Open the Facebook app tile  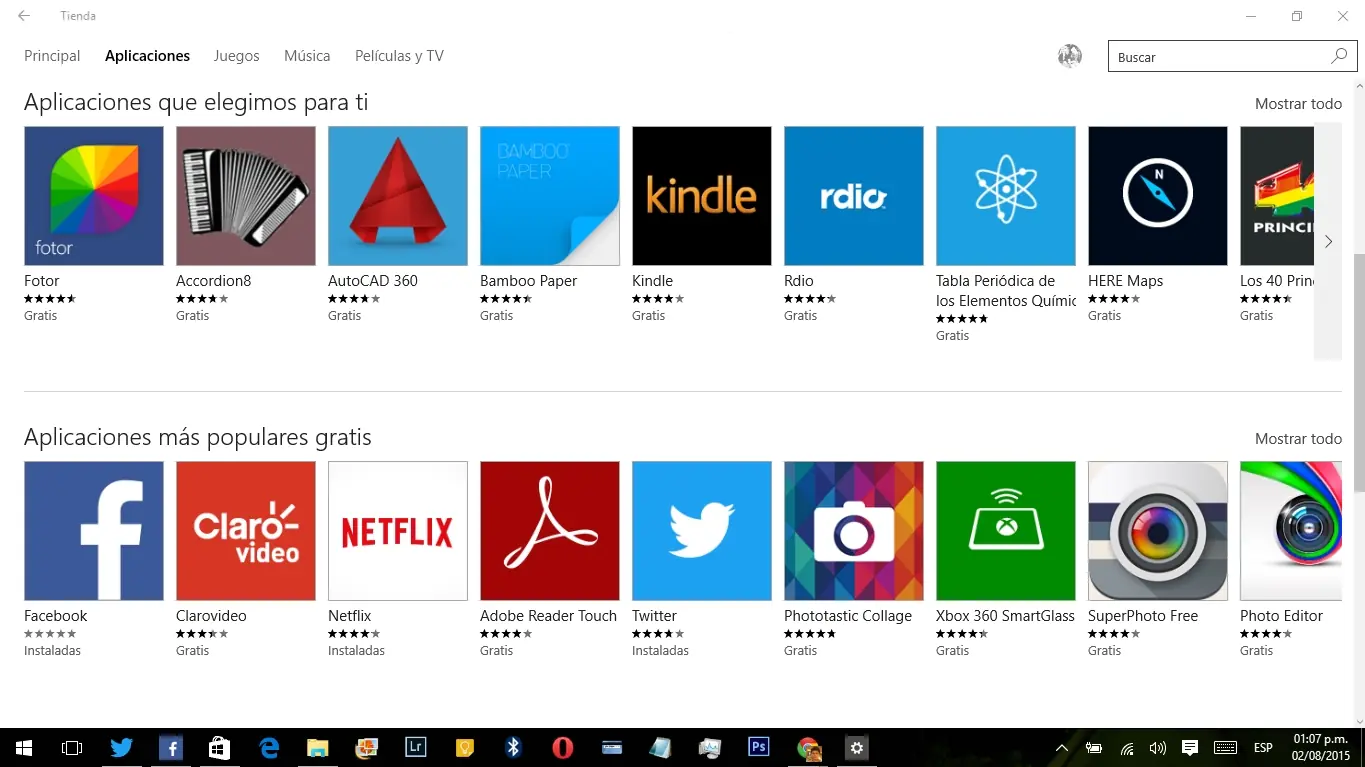pyautogui.click(x=94, y=531)
